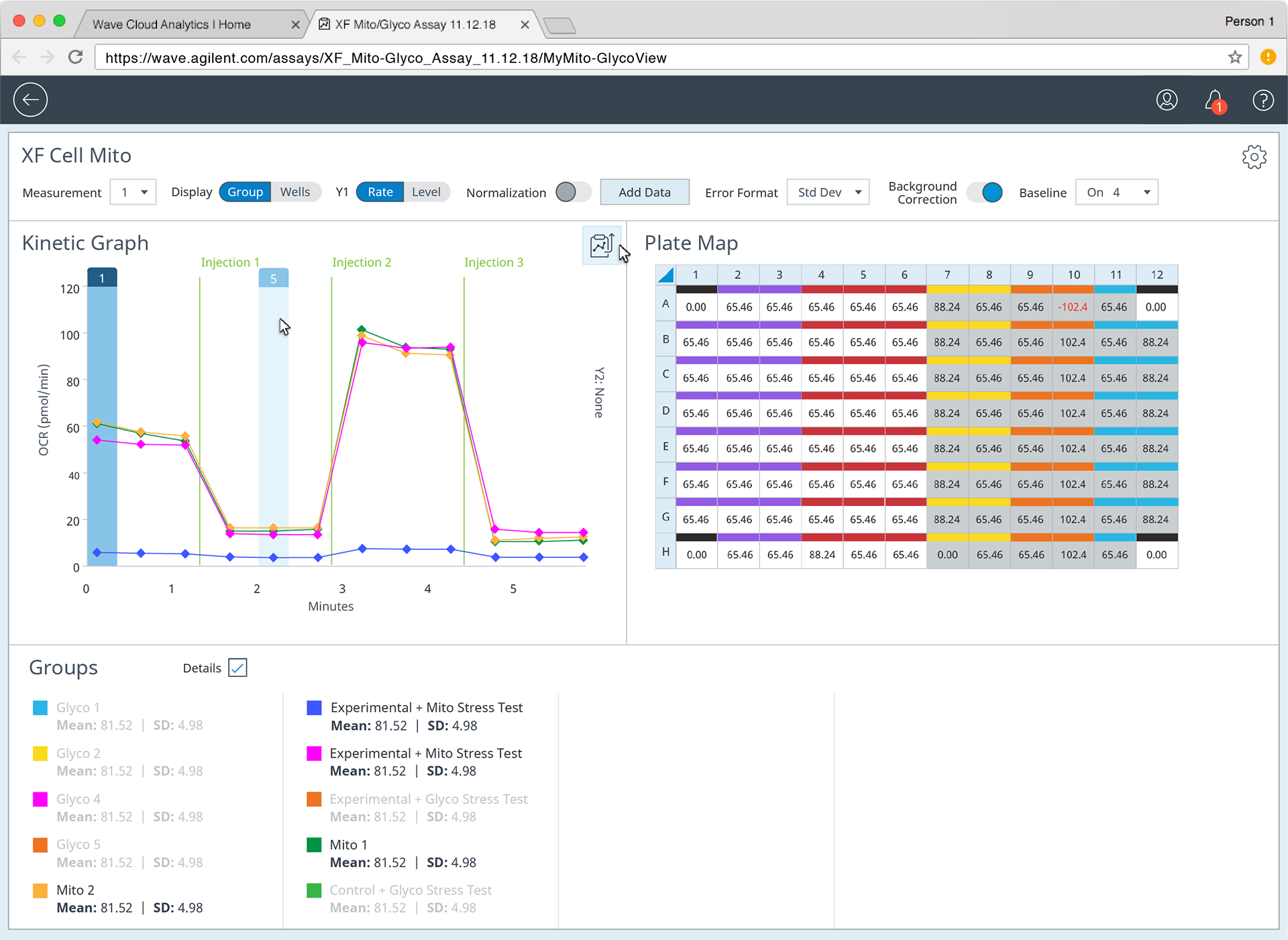Open the help question mark icon
Image resolution: width=1288 pixels, height=940 pixels.
tap(1263, 100)
